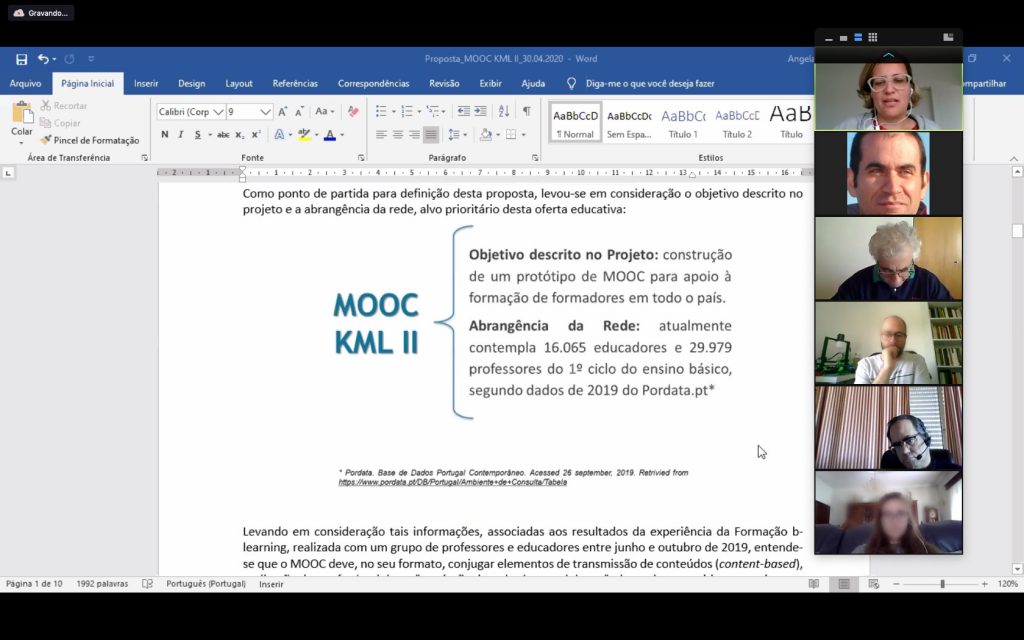Click the Diga-me search field

650,84
